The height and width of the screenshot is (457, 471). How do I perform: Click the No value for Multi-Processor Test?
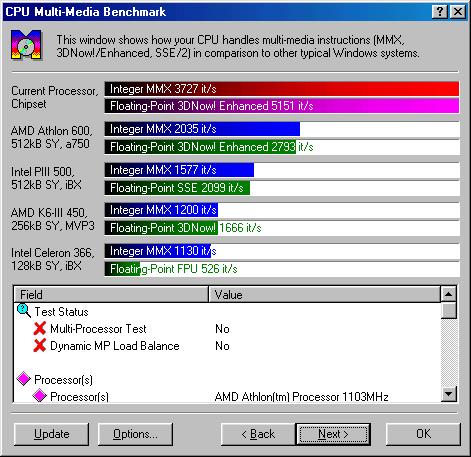coord(222,329)
